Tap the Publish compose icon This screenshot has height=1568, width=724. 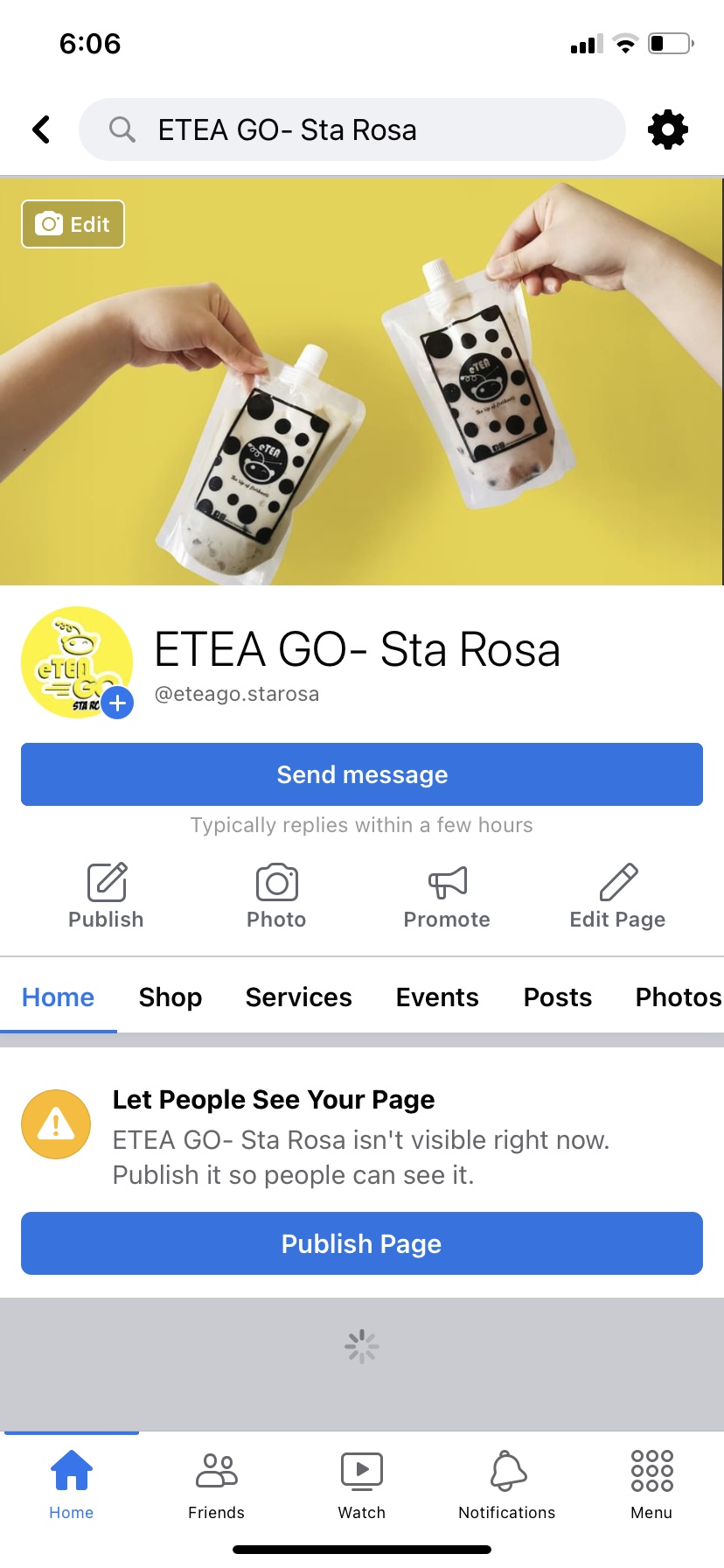(107, 882)
